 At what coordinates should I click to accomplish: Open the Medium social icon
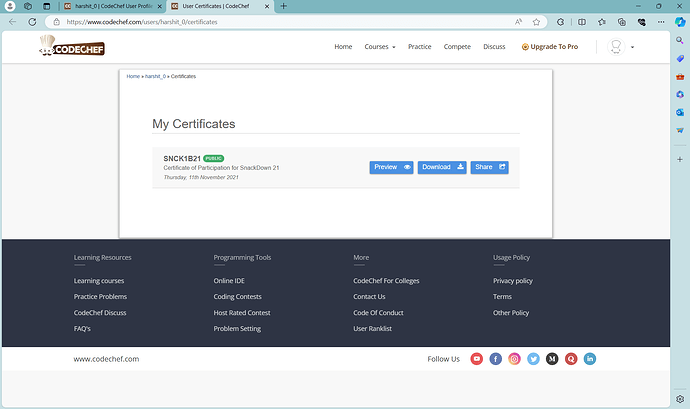tap(552, 359)
